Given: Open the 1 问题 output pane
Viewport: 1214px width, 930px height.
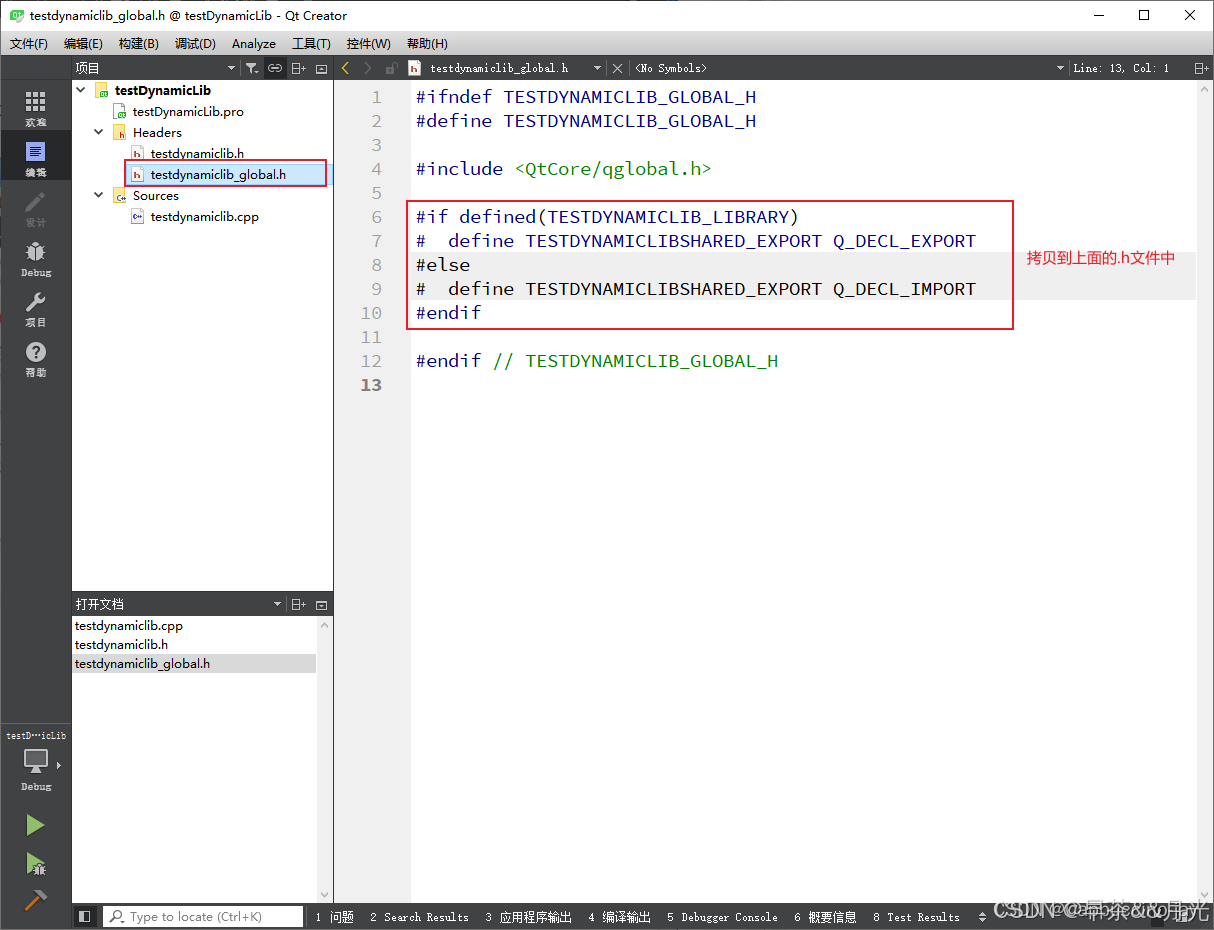Looking at the screenshot, I should coord(334,917).
